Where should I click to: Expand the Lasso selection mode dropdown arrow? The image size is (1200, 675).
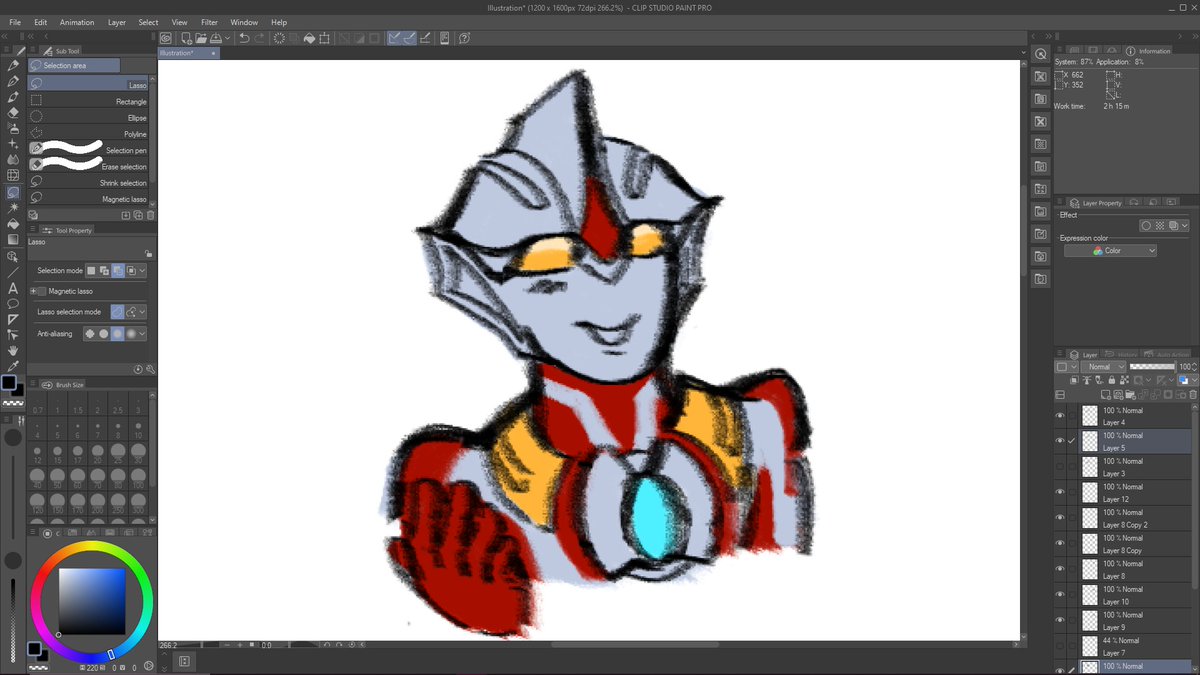coord(143,312)
